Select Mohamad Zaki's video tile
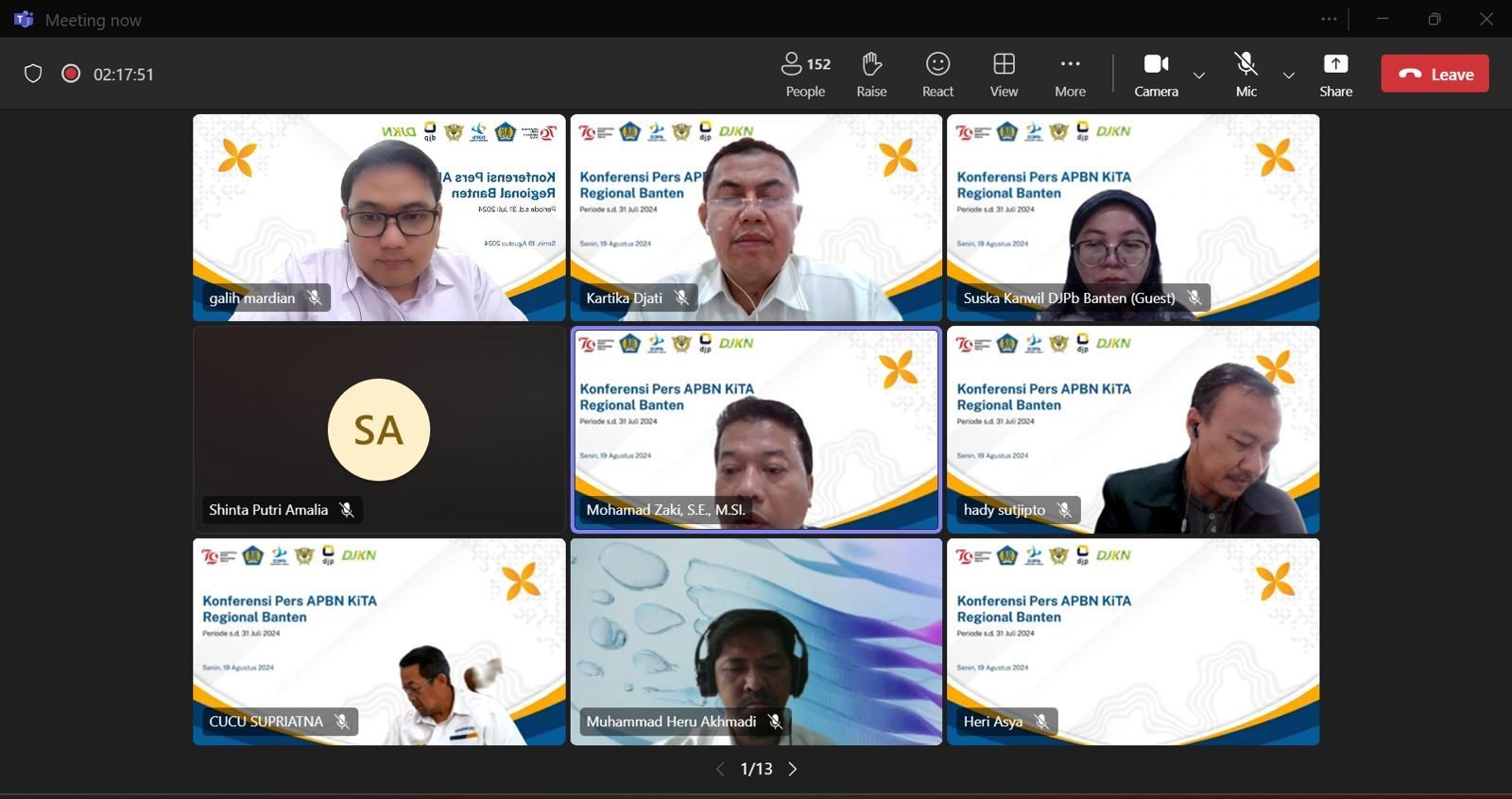1512x799 pixels. point(756,430)
